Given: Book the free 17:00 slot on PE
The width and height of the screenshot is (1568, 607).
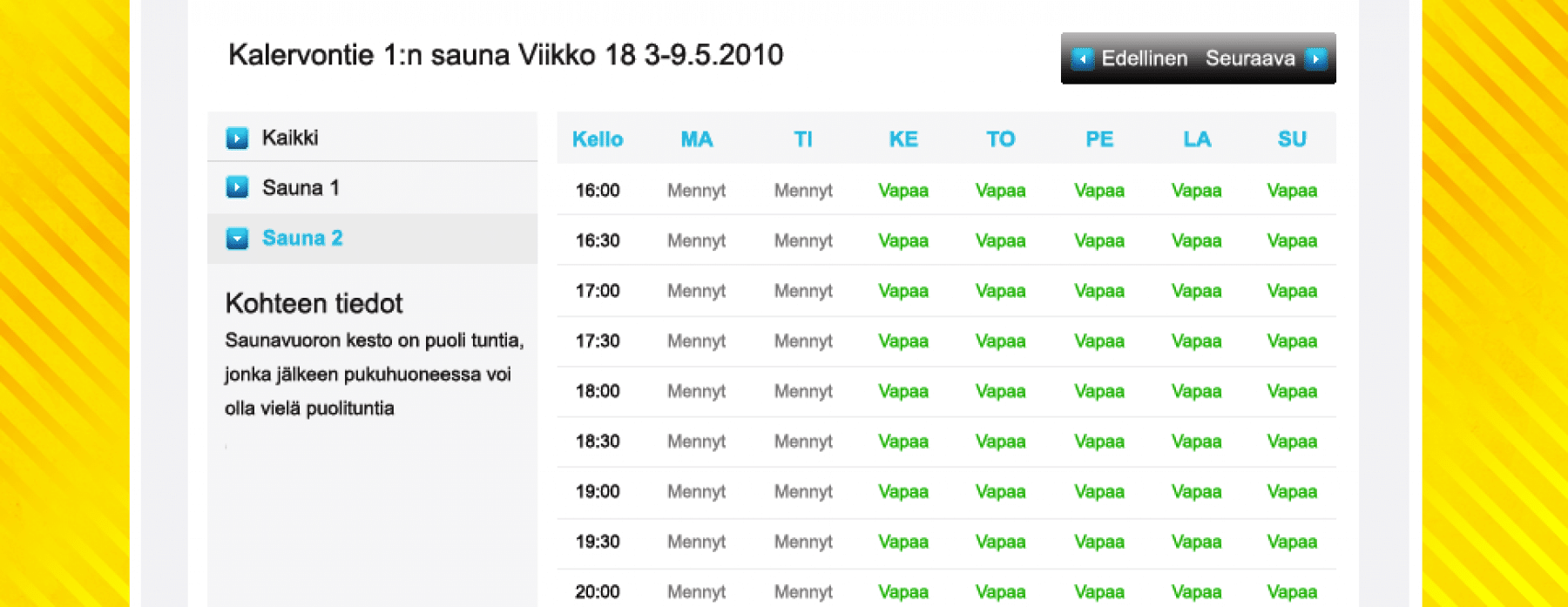Looking at the screenshot, I should (1099, 291).
